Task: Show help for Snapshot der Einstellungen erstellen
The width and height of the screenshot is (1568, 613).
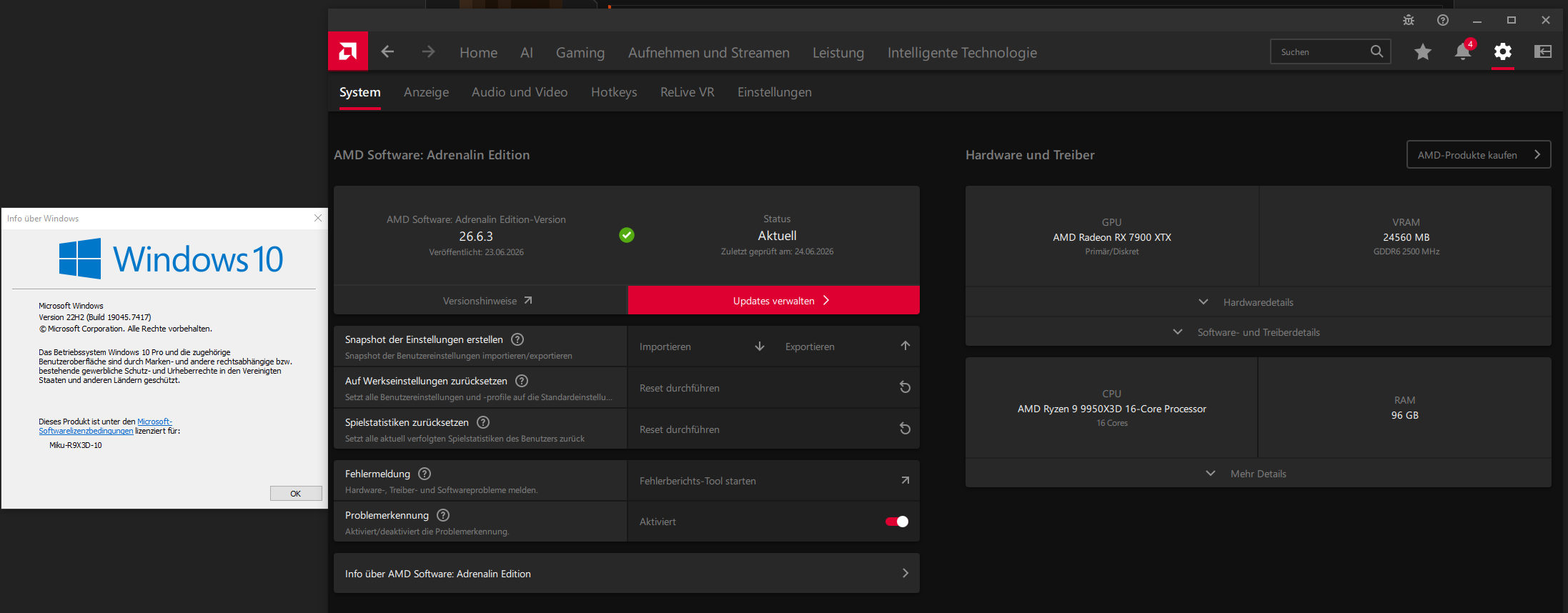Action: click(517, 339)
